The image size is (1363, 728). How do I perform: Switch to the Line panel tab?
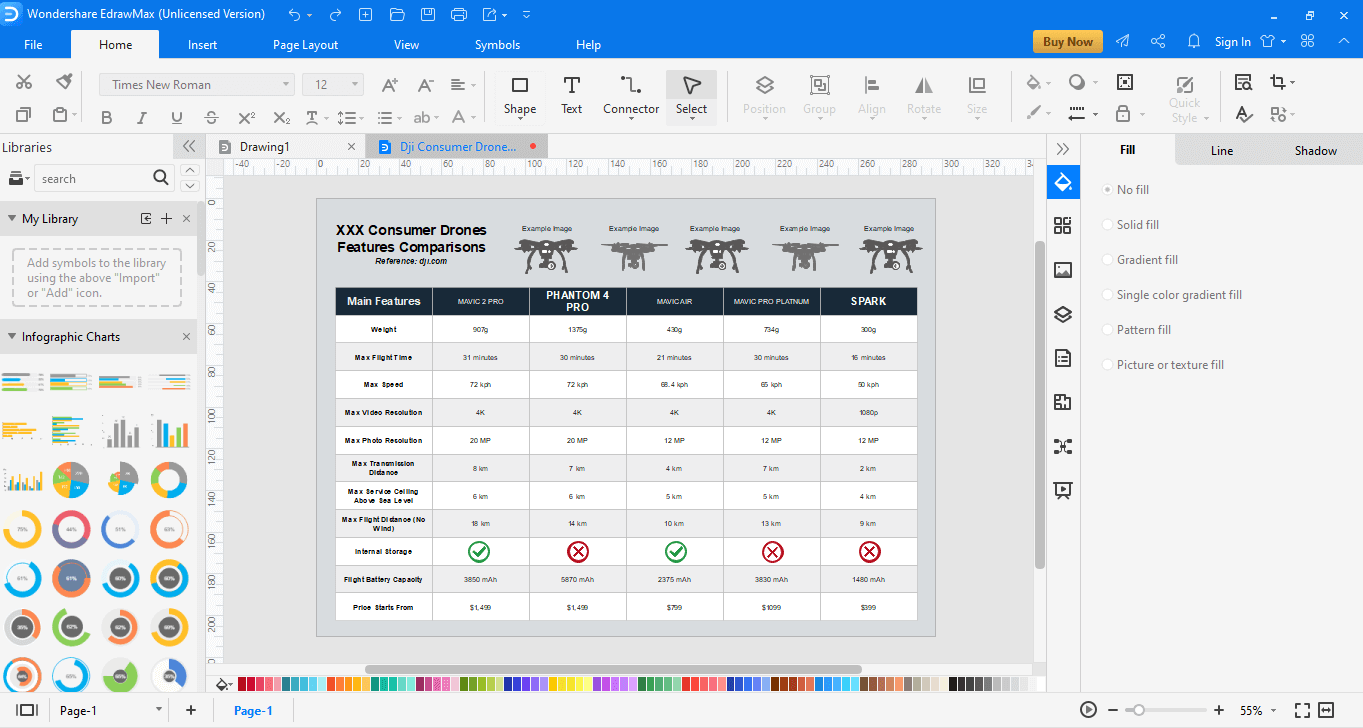coord(1221,151)
